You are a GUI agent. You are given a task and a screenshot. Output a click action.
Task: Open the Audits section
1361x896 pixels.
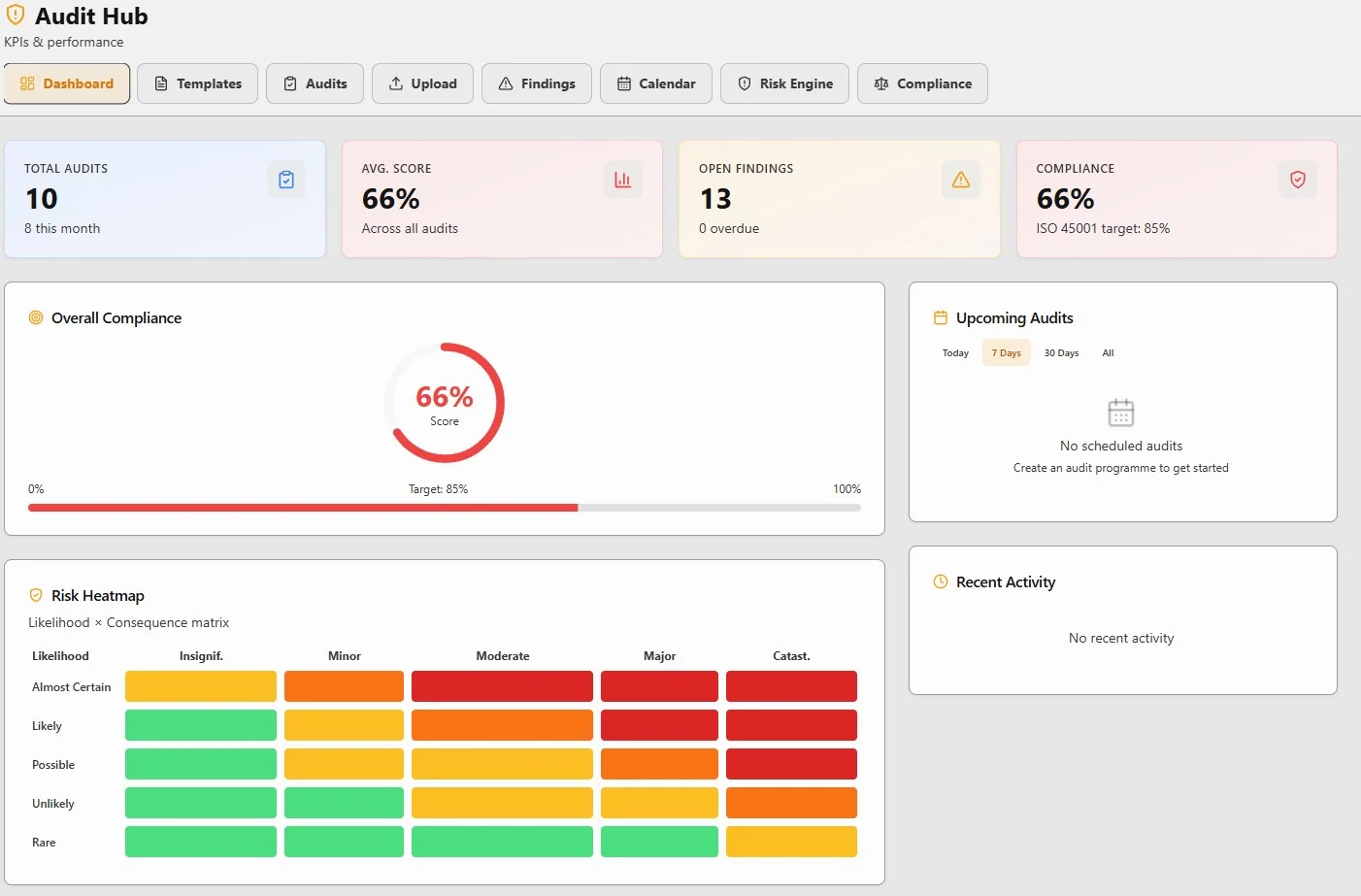point(315,83)
